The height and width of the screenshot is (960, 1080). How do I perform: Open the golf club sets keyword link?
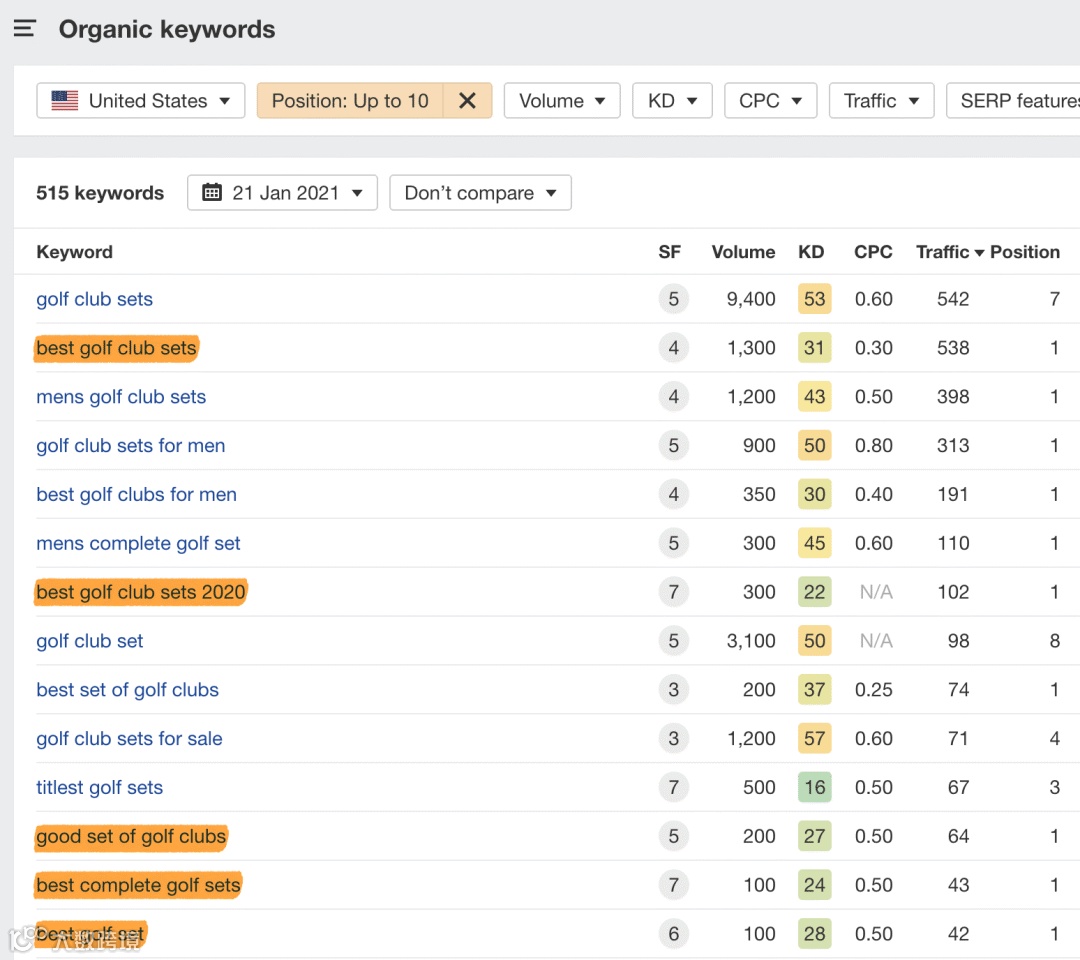tap(95, 299)
